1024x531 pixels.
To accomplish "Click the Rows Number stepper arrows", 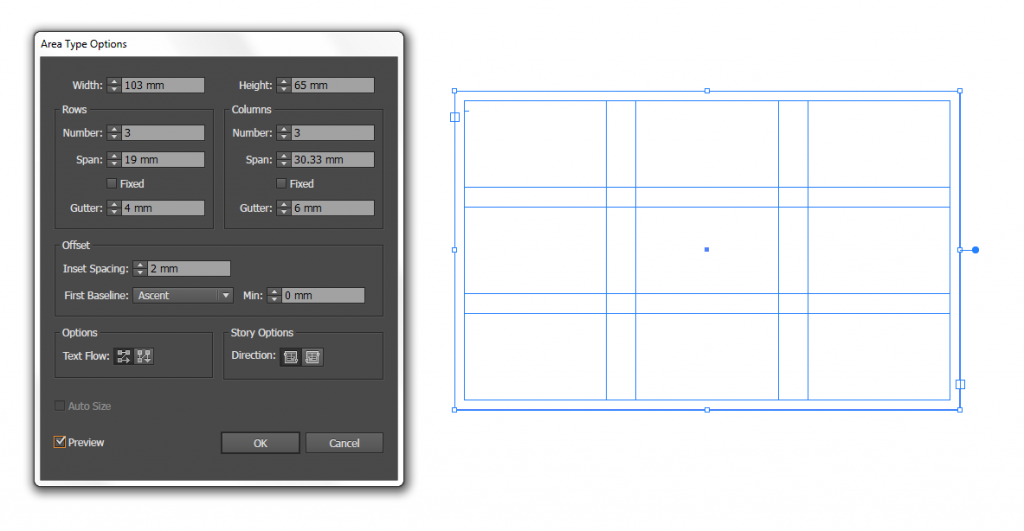I will tap(114, 133).
